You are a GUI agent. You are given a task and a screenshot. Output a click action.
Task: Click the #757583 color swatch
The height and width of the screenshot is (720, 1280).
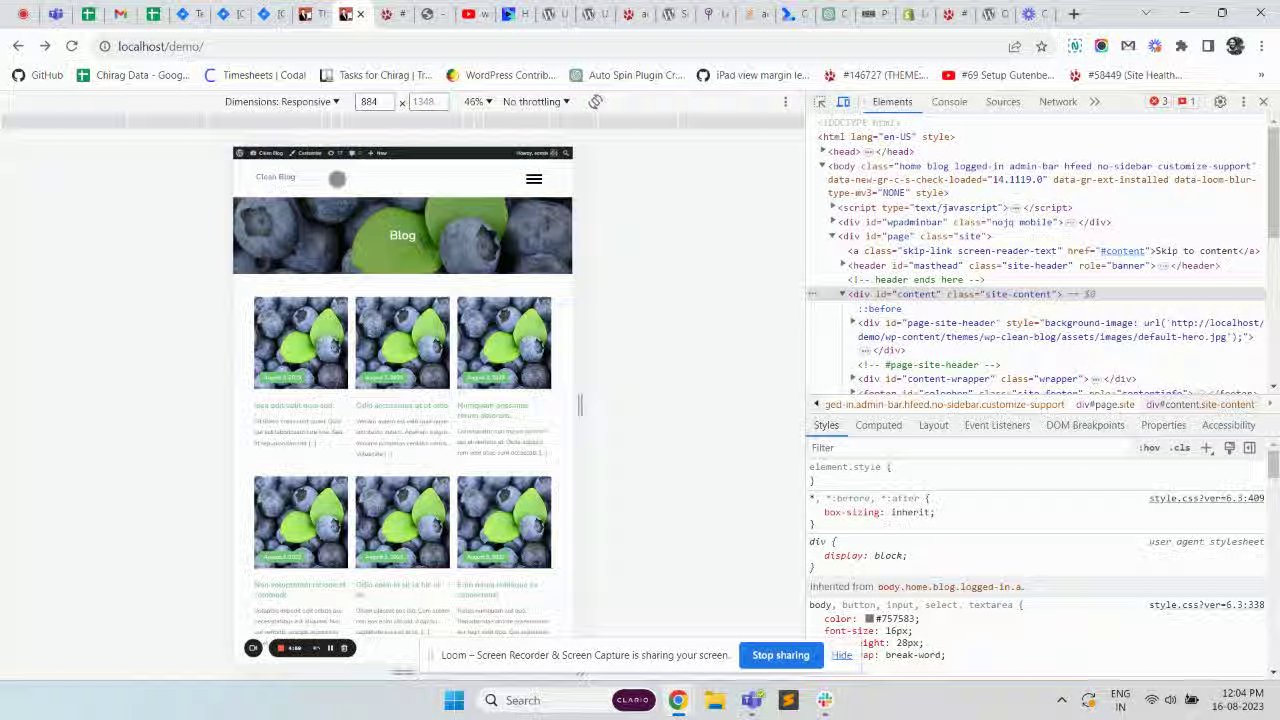(x=869, y=619)
